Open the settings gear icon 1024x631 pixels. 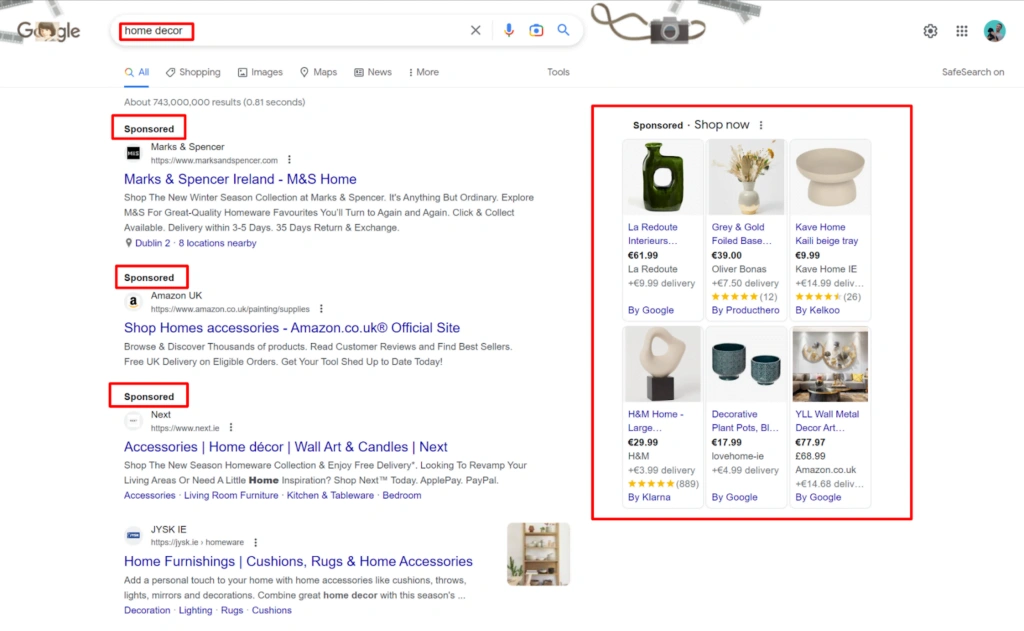point(930,31)
